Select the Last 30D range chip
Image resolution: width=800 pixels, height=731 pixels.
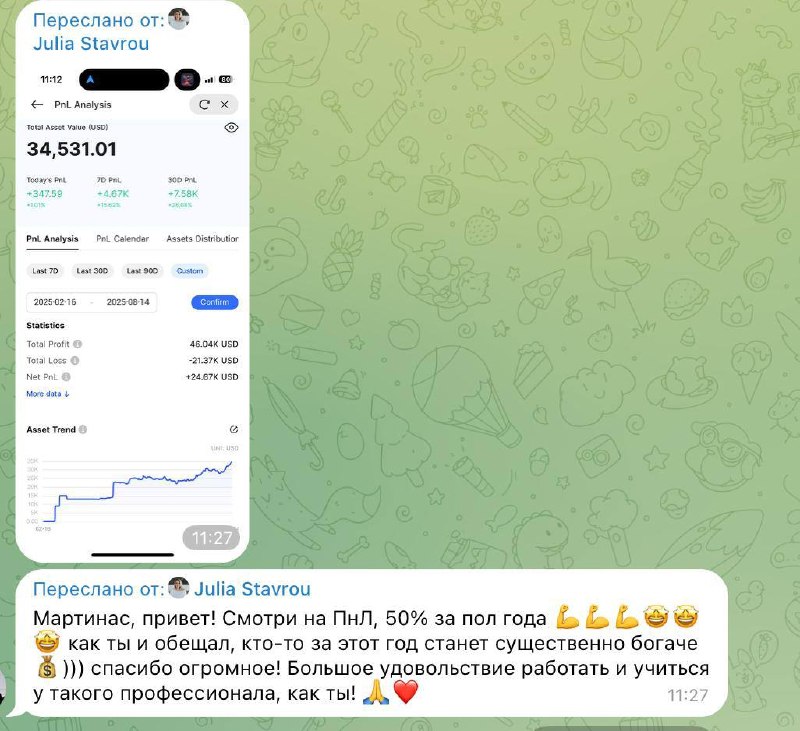click(x=92, y=271)
